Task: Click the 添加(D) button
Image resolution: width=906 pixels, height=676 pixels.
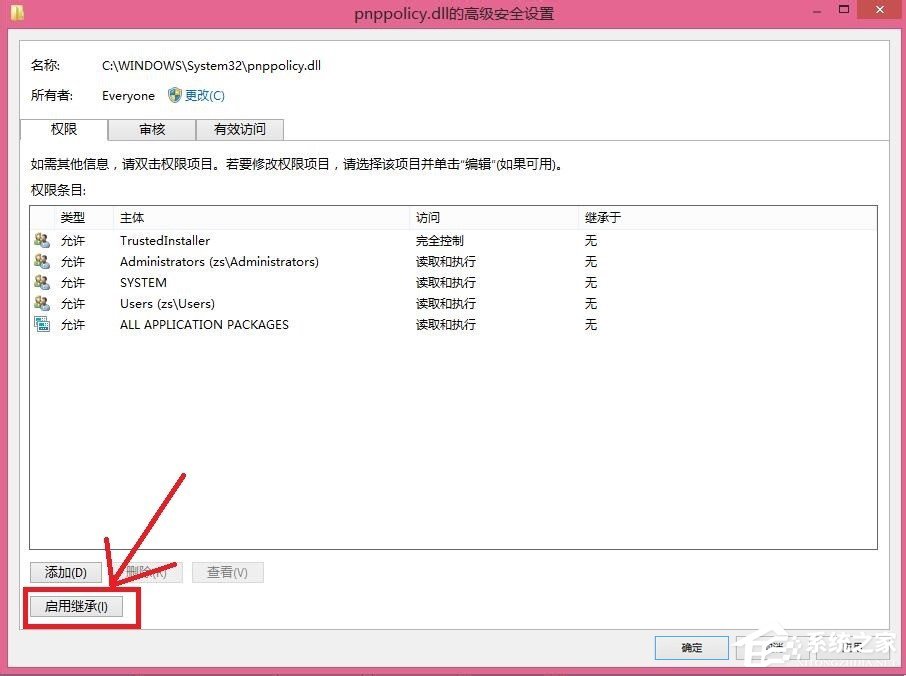Action: tap(64, 572)
